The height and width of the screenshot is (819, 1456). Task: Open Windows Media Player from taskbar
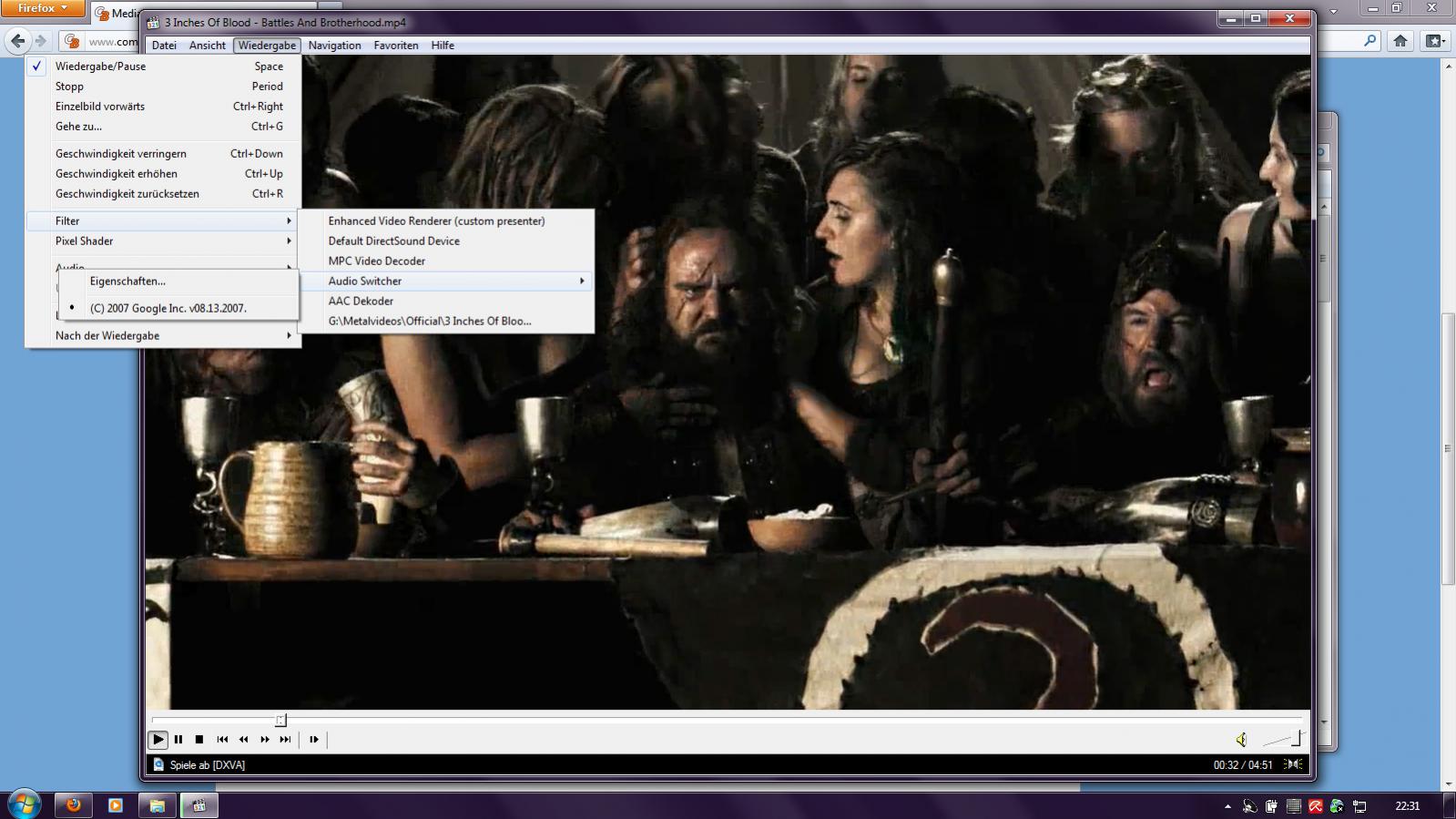(115, 805)
